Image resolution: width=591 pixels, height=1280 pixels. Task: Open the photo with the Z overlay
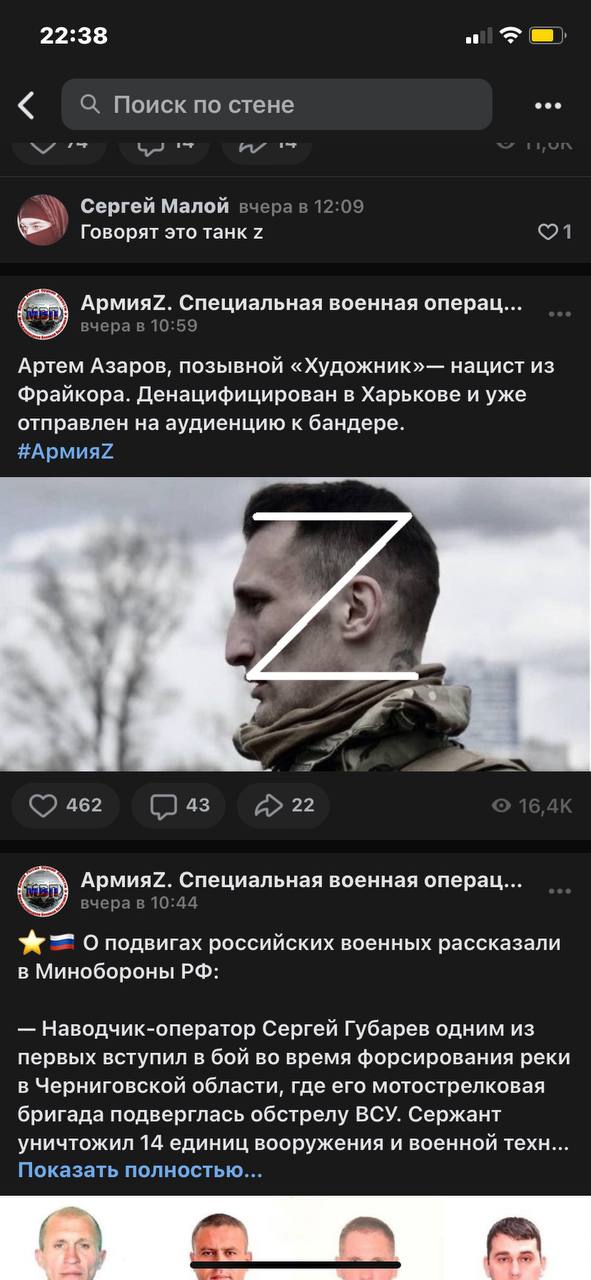coord(295,624)
